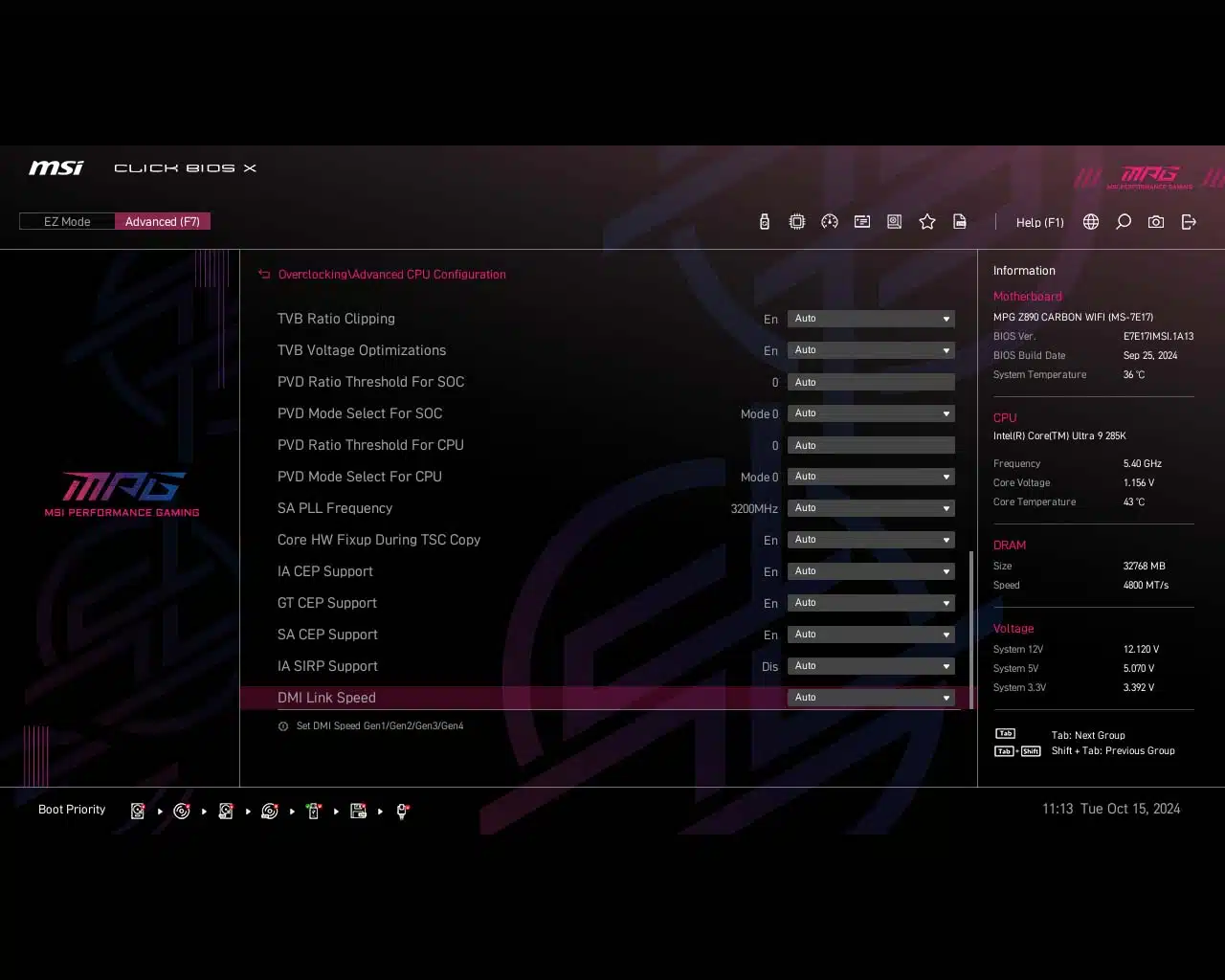
Task: Click the CPU chip icon in toolbar
Action: tap(797, 222)
